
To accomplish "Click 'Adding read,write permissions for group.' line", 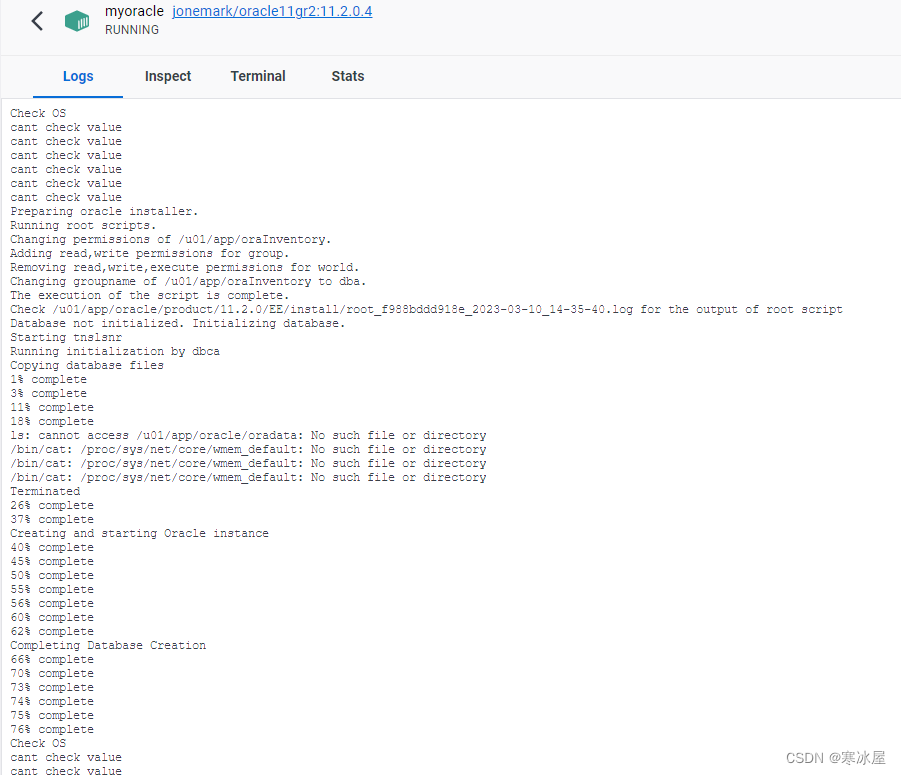I will 149,253.
